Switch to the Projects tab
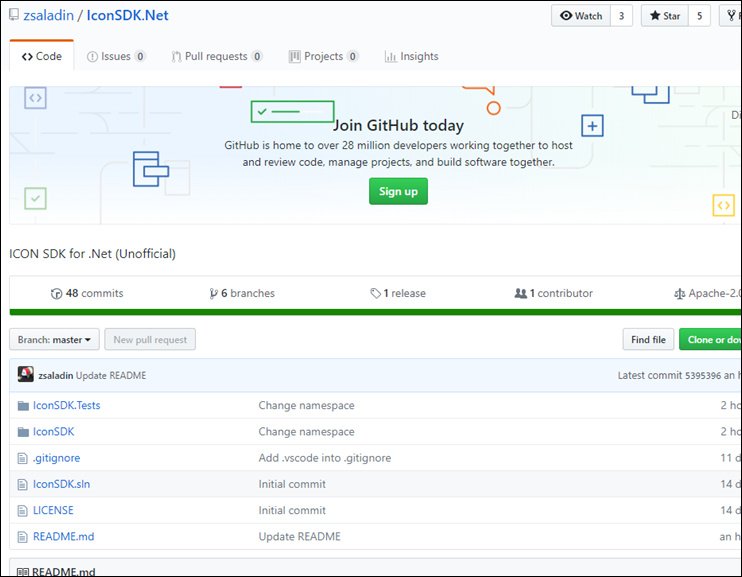Viewport: 742px width, 577px height. click(x=323, y=56)
